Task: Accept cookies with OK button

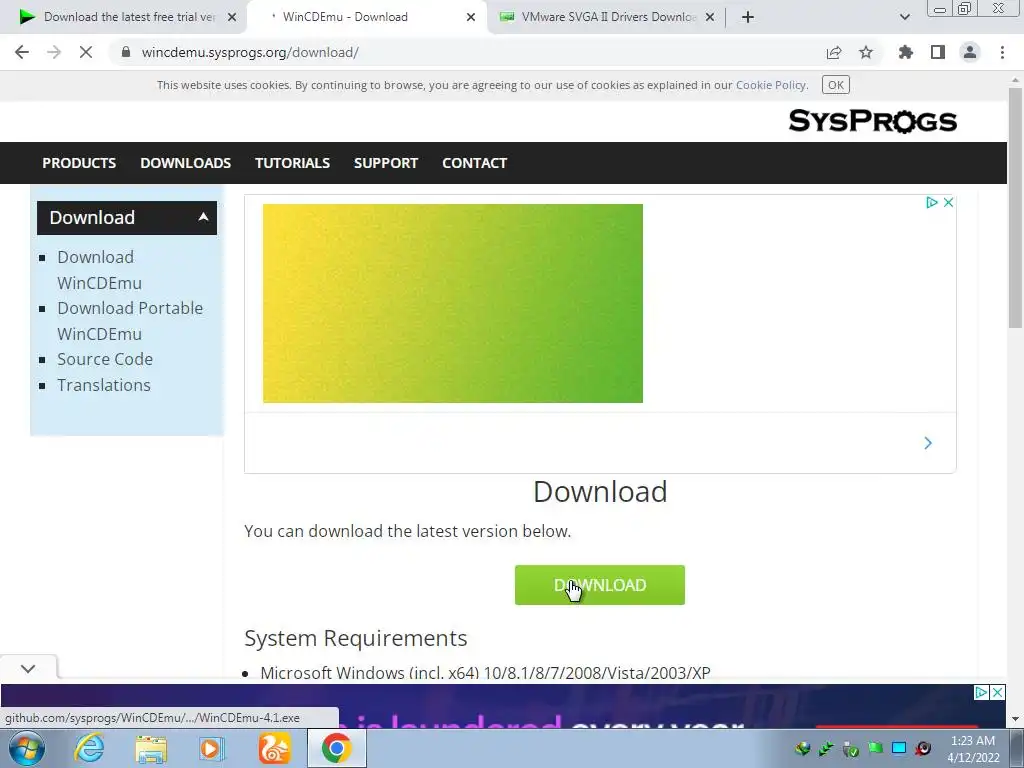Action: 835,85
